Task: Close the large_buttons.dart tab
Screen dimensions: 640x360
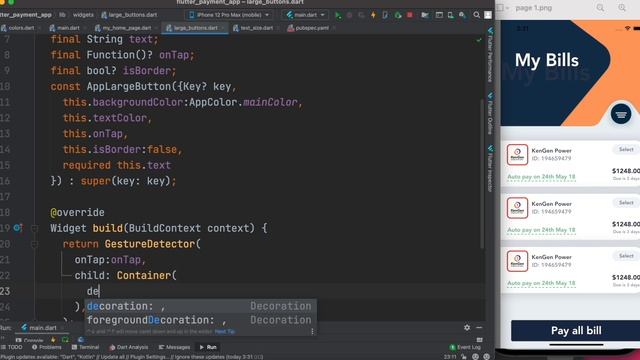Action: (222, 28)
